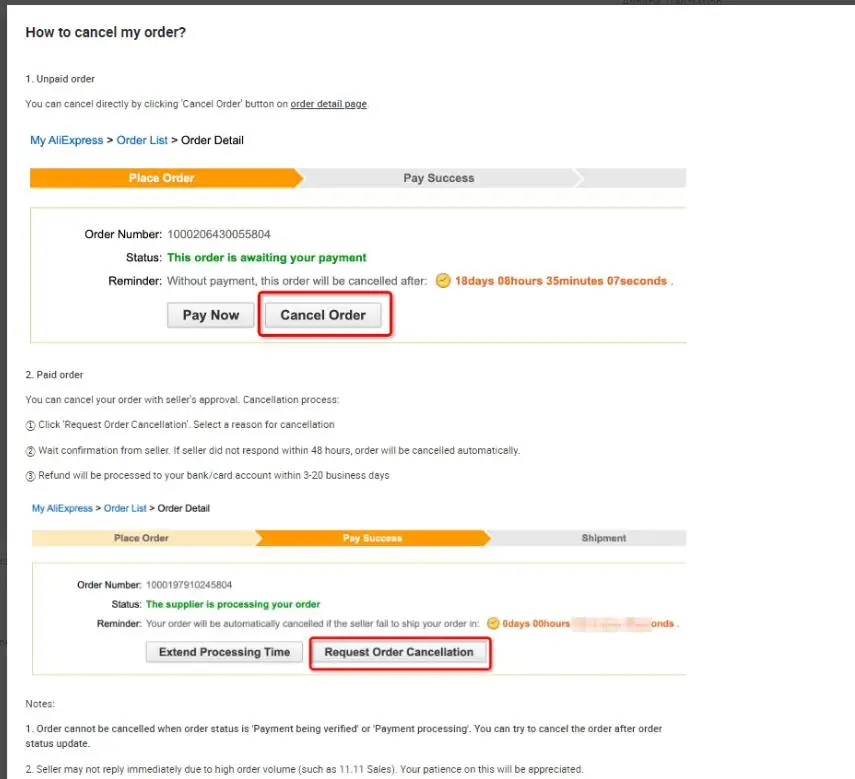Click the Pay Now button
Image resolution: width=855 pixels, height=779 pixels.
click(210, 315)
